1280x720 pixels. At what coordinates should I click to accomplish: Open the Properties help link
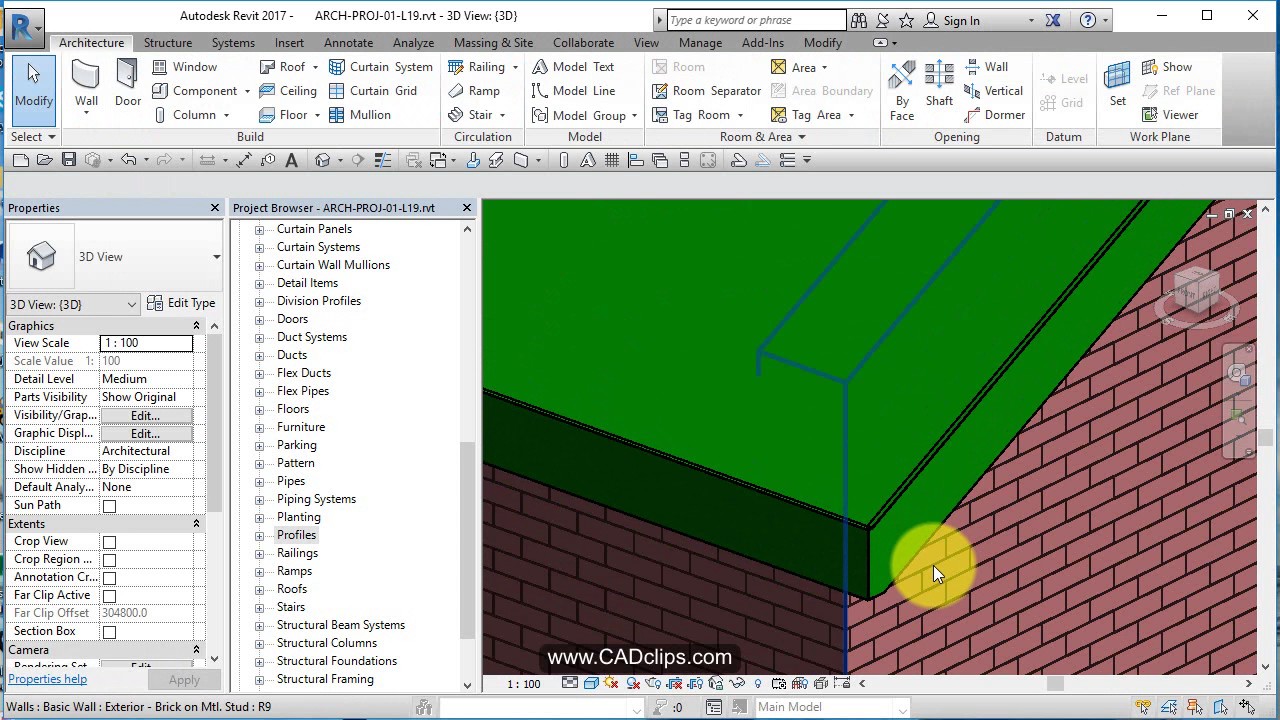[47, 679]
